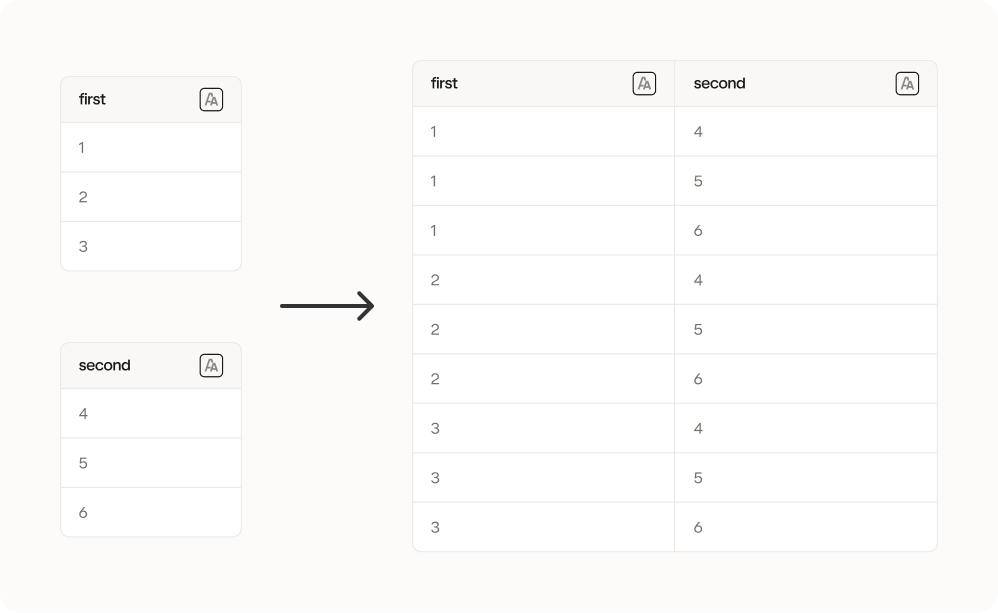Click cell with value 3 in small 'first' table

[151, 246]
